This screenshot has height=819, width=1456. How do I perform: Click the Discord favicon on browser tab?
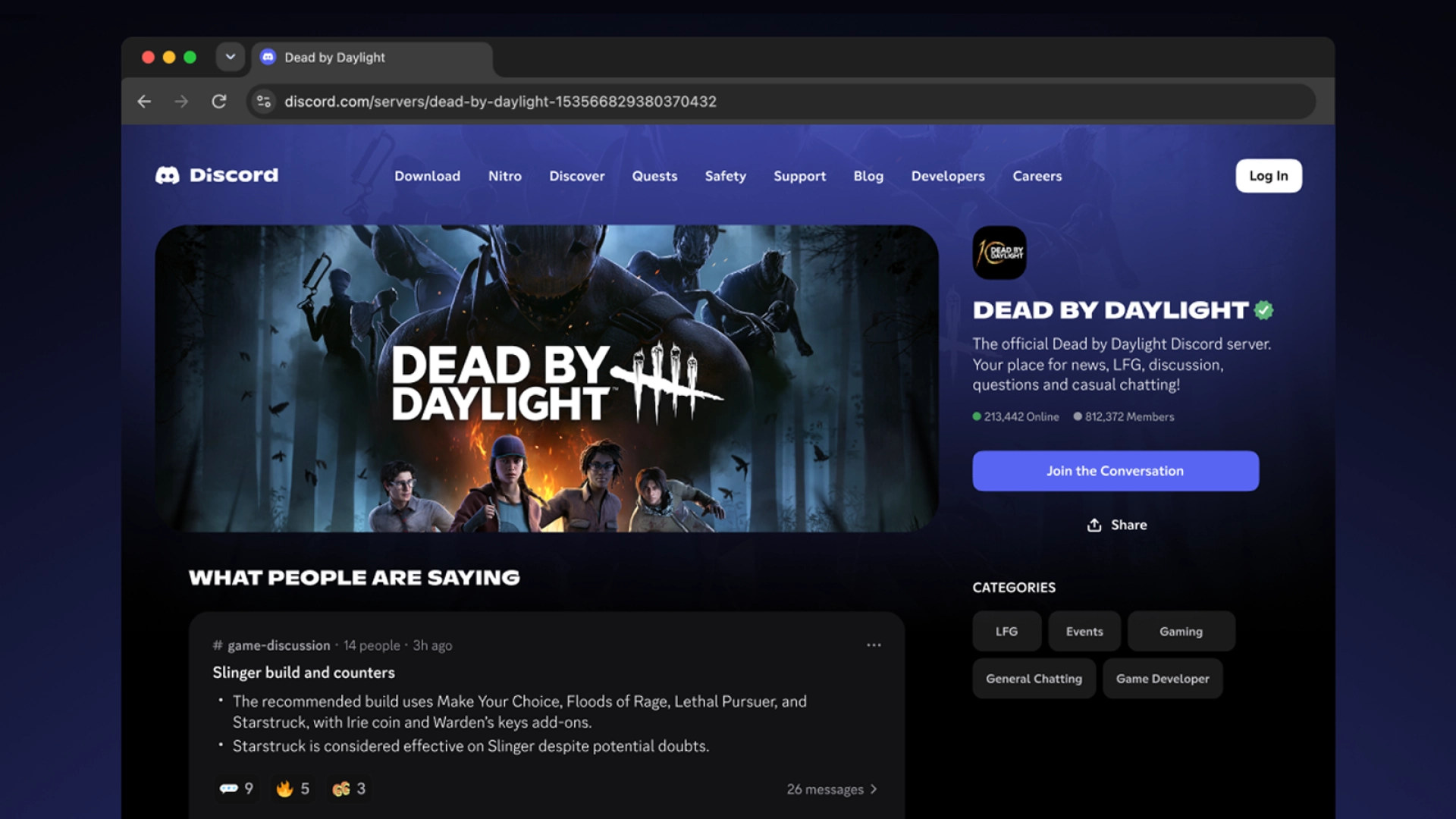coord(268,57)
